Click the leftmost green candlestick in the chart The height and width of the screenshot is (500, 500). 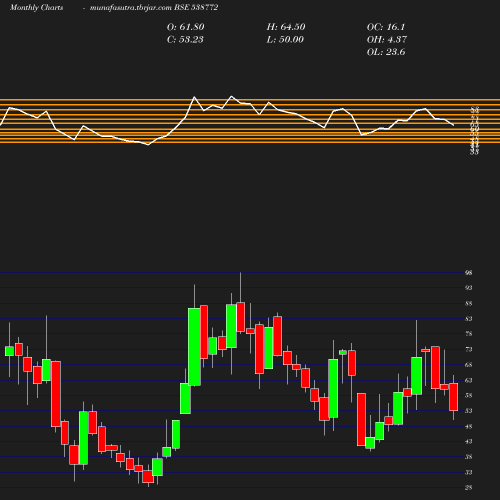coord(9,351)
